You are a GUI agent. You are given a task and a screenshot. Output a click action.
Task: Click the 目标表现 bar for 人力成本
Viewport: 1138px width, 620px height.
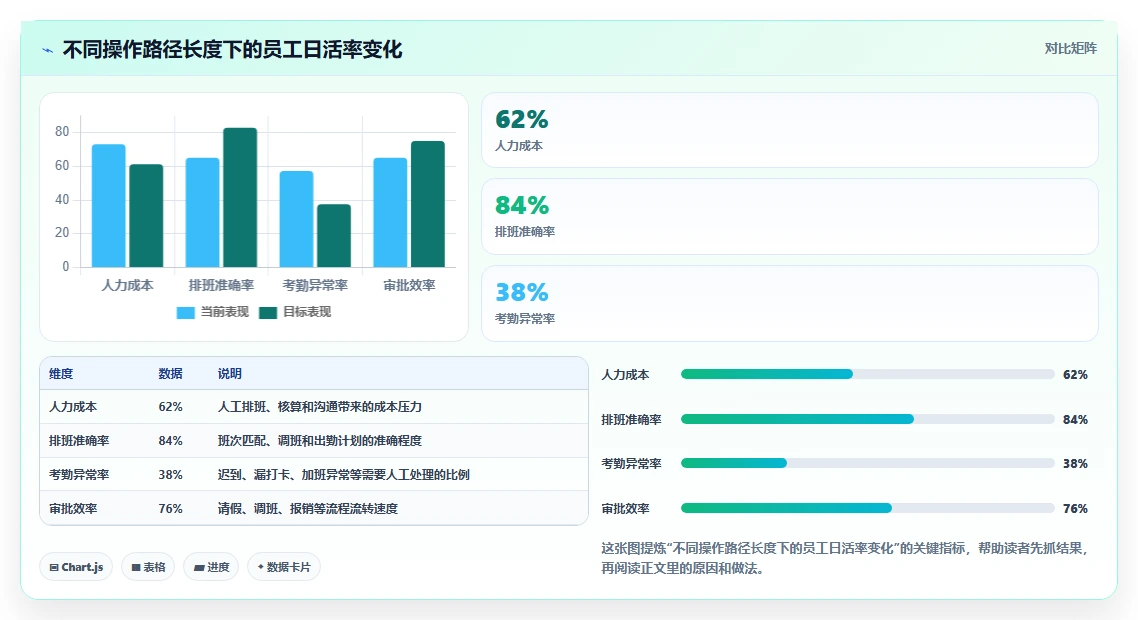pyautogui.click(x=146, y=216)
